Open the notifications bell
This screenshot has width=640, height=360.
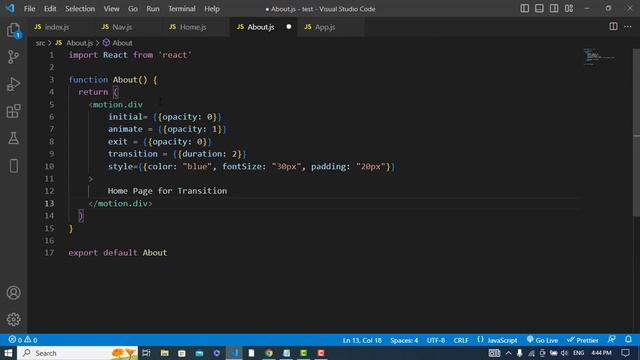click(x=628, y=340)
